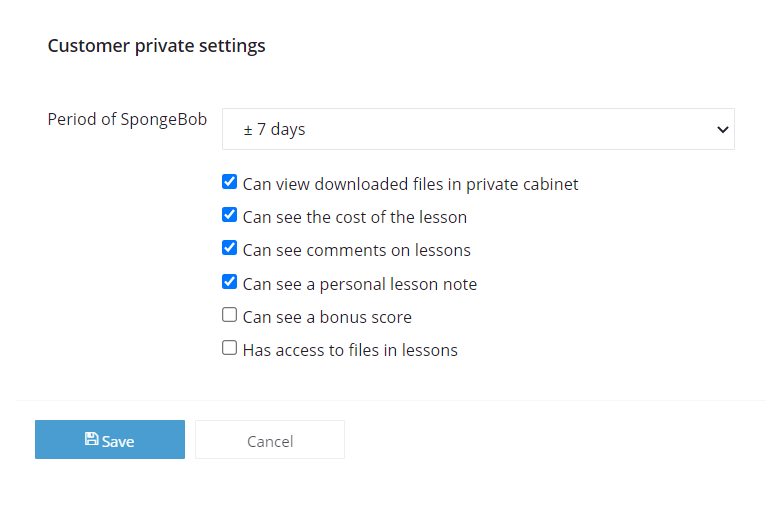Open the Period of SpongeBob dropdown
This screenshot has height=517, width=771.
(478, 129)
